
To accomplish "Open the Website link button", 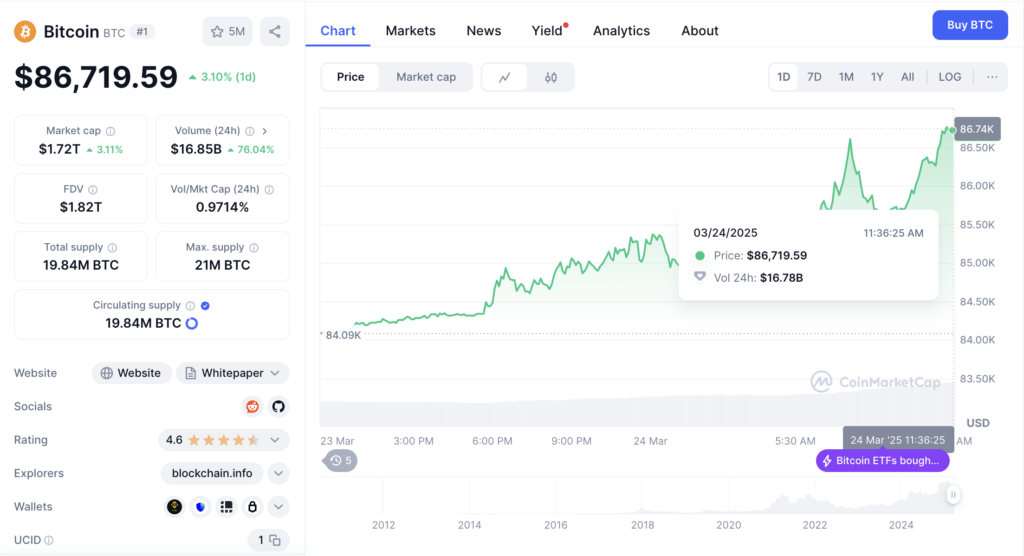I will coord(131,373).
